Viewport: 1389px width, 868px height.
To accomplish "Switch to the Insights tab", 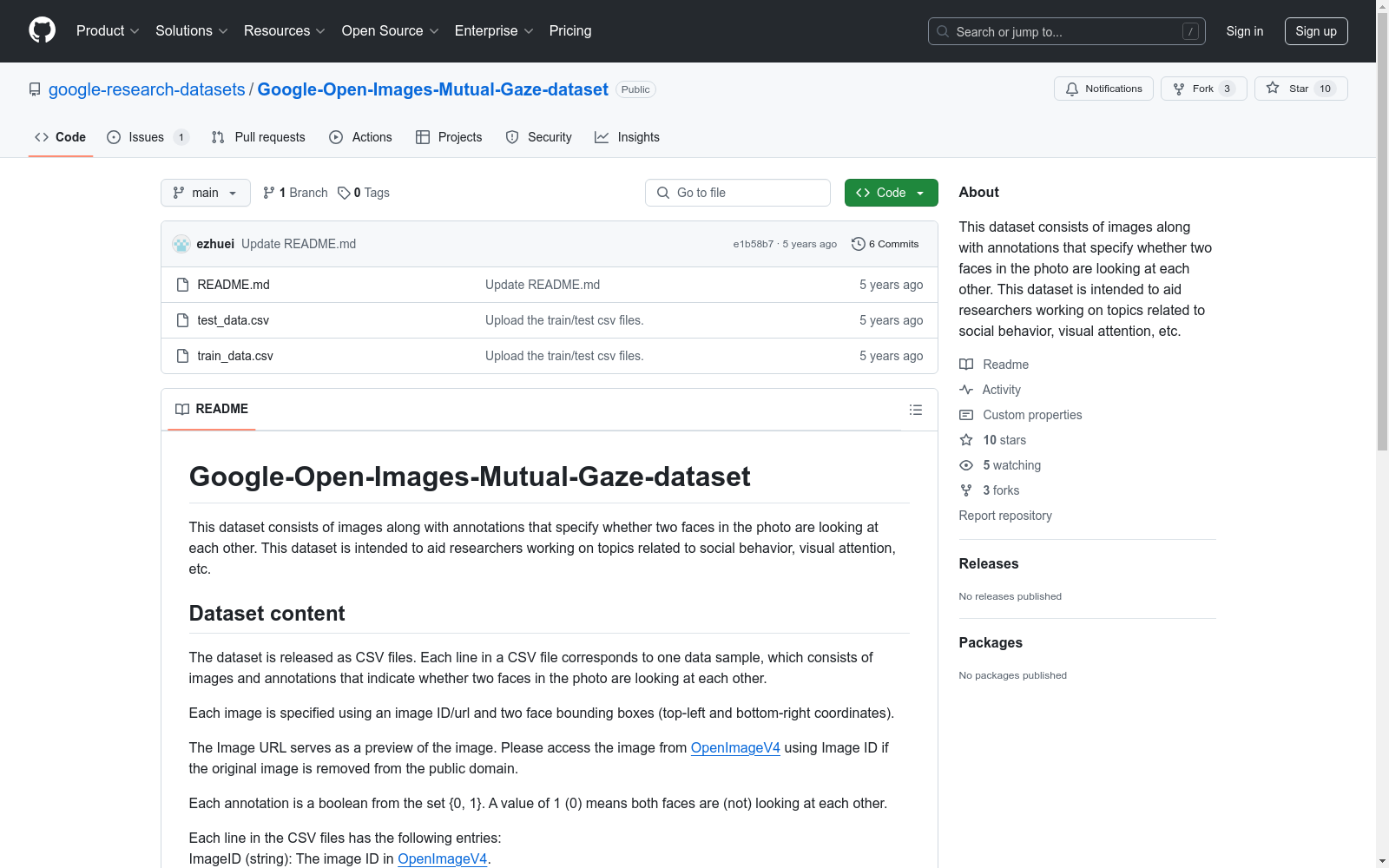I will (x=627, y=137).
